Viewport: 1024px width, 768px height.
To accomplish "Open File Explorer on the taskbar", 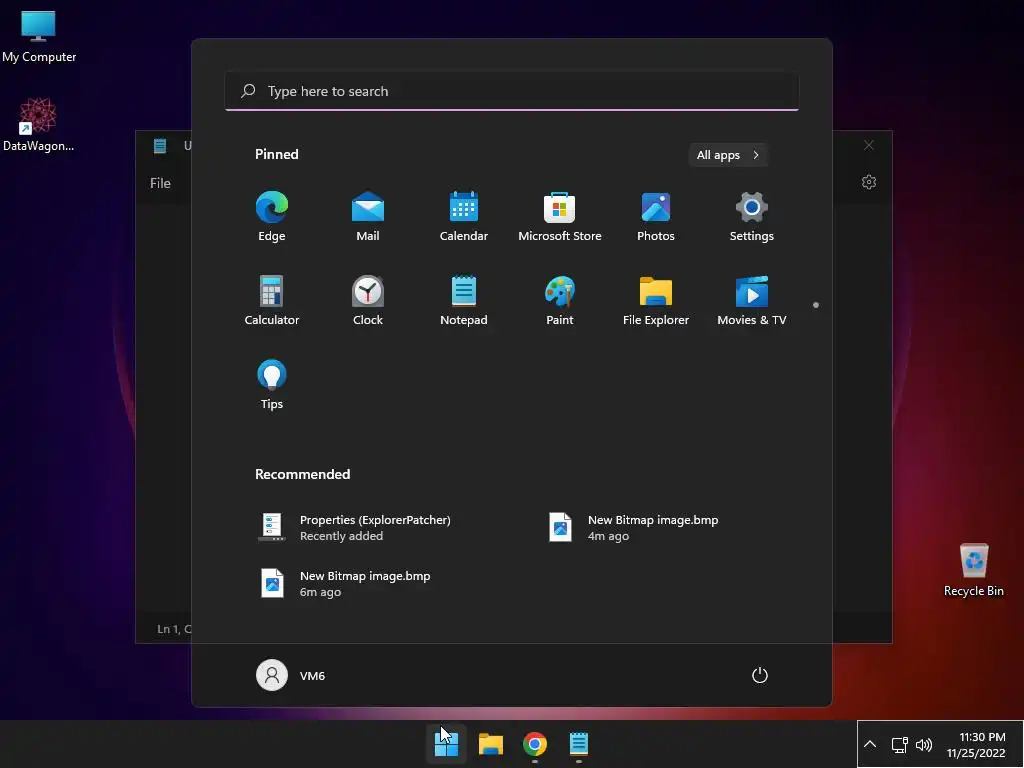I will pos(490,744).
